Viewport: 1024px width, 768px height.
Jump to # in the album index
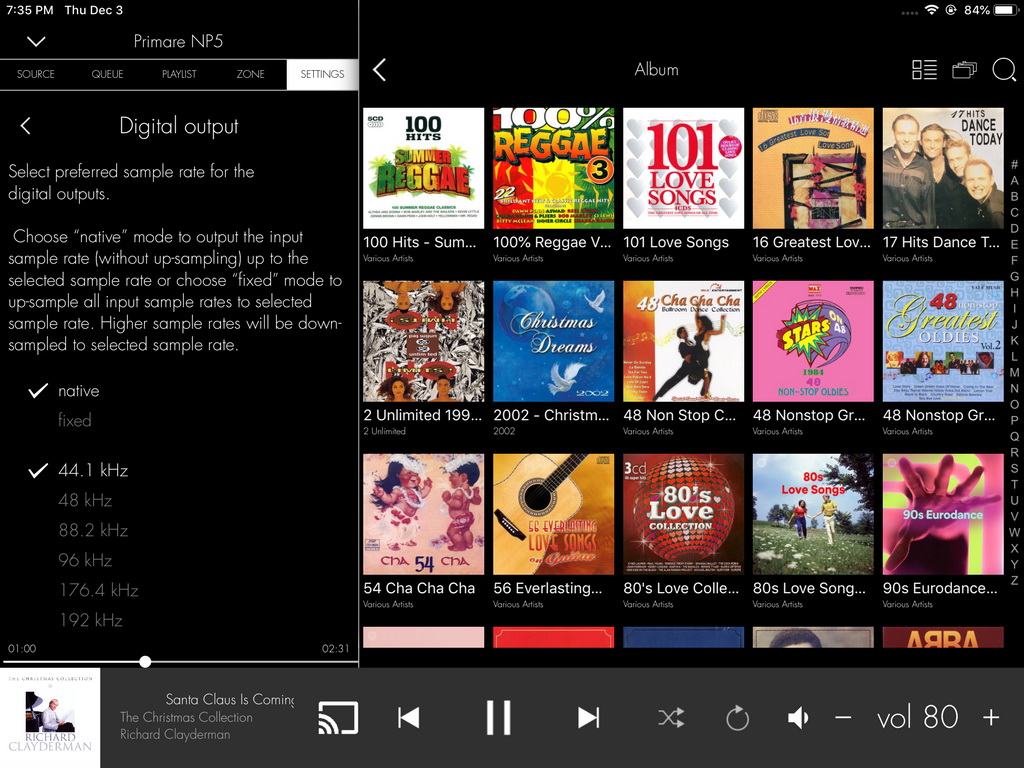tap(1014, 165)
